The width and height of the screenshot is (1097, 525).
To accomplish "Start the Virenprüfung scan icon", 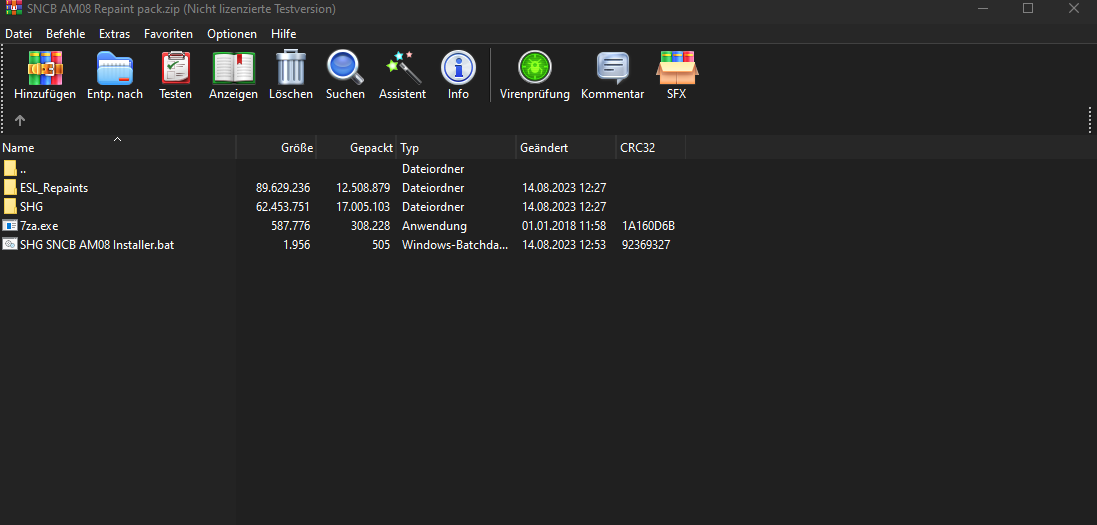I will click(x=535, y=68).
